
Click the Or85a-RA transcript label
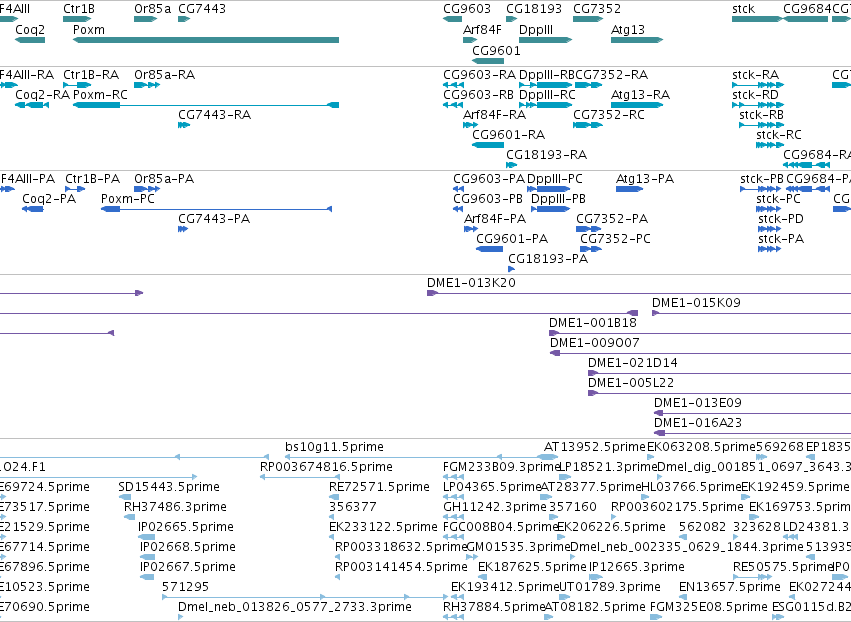click(x=164, y=75)
